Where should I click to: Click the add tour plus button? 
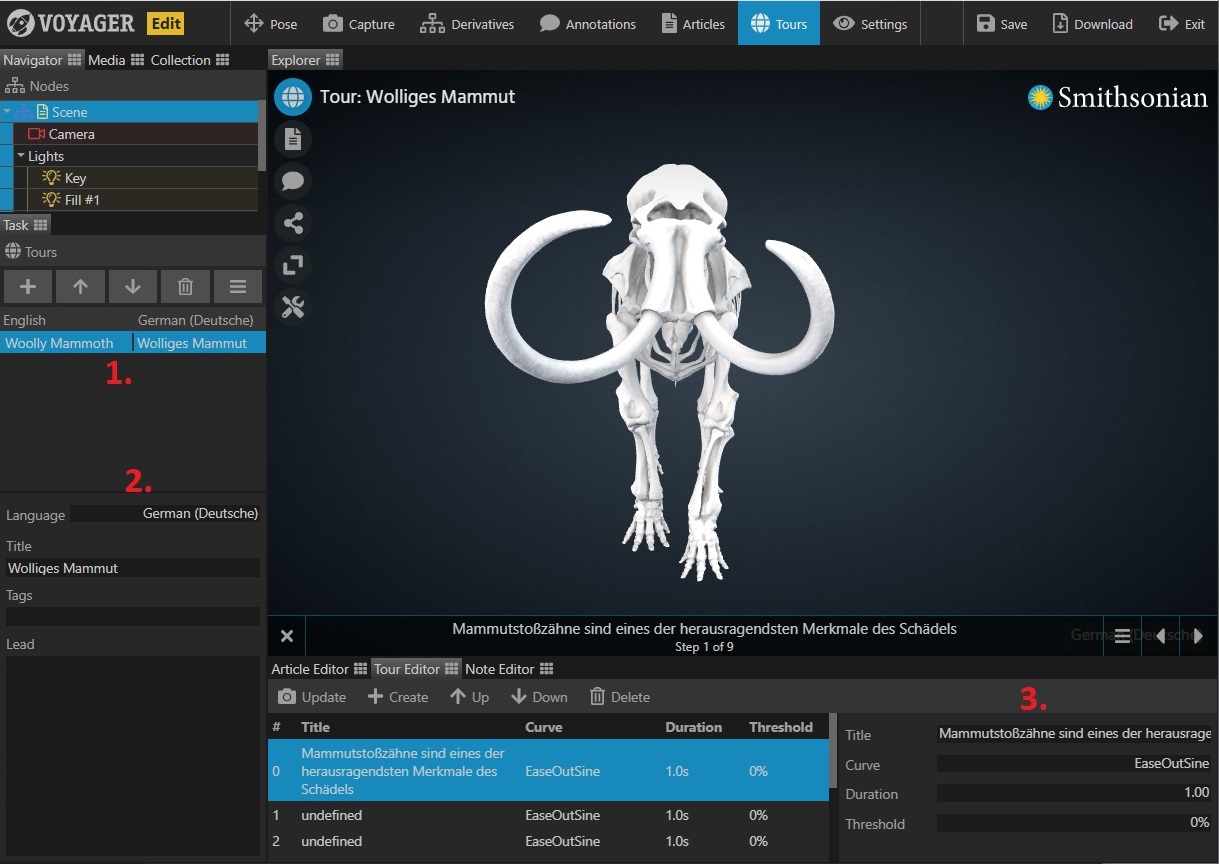pos(28,287)
